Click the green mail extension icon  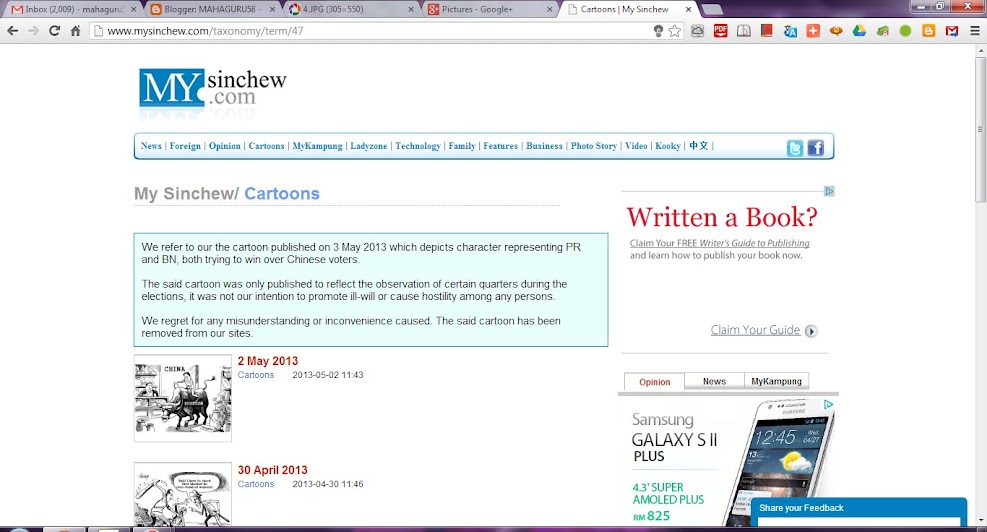[x=883, y=31]
